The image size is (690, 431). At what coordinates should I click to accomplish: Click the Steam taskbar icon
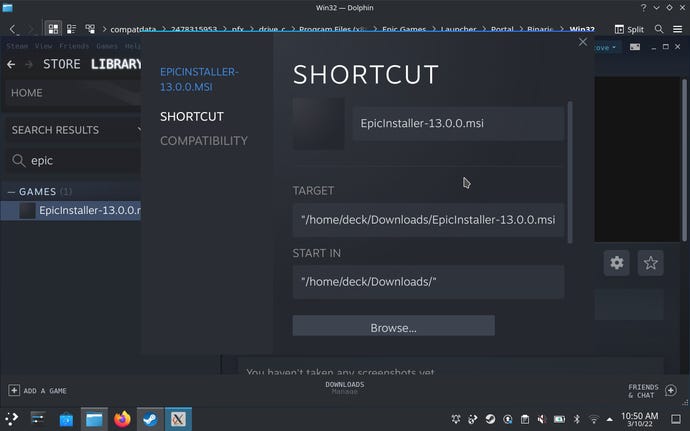pyautogui.click(x=151, y=419)
